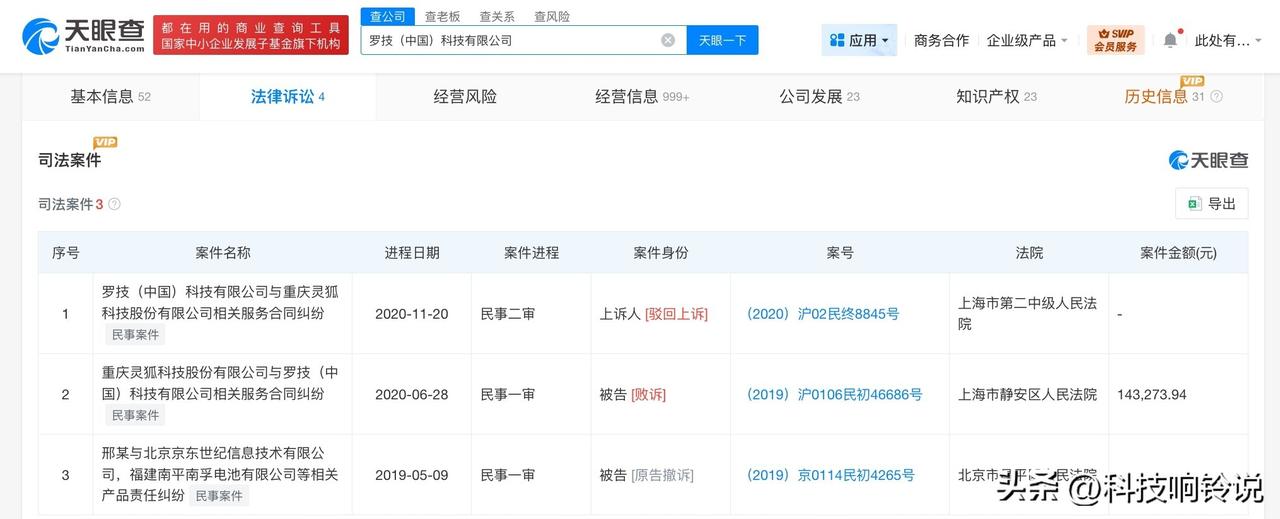
Task: Select the date cell 2020-06-28
Action: pyautogui.click(x=411, y=395)
